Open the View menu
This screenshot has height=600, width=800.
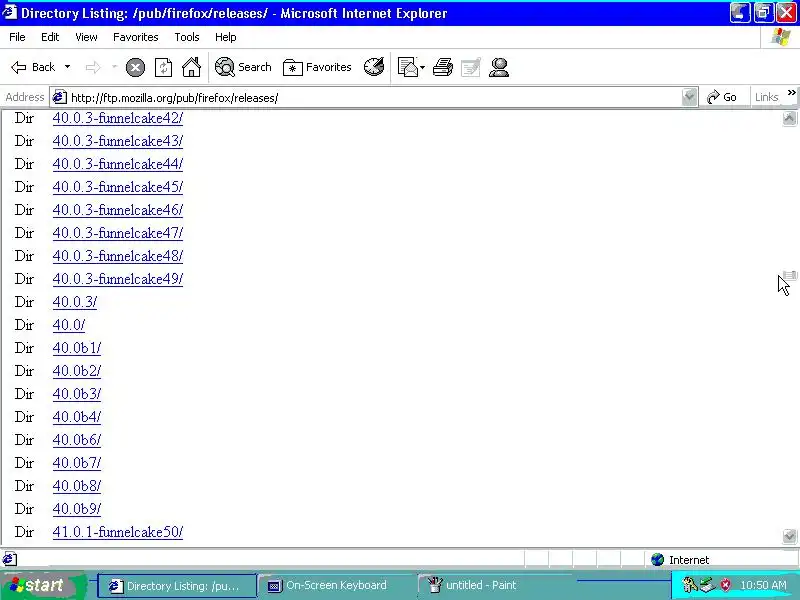click(86, 37)
